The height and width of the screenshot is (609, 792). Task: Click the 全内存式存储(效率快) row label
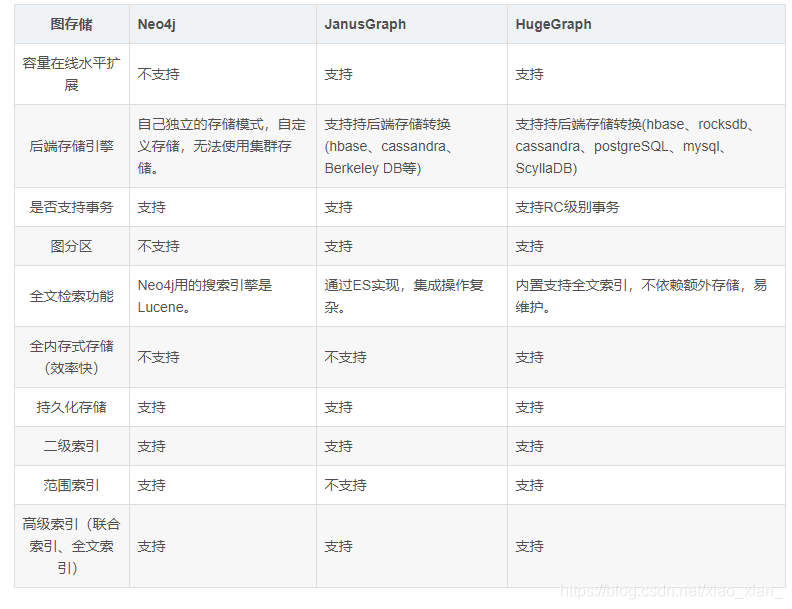click(x=71, y=357)
